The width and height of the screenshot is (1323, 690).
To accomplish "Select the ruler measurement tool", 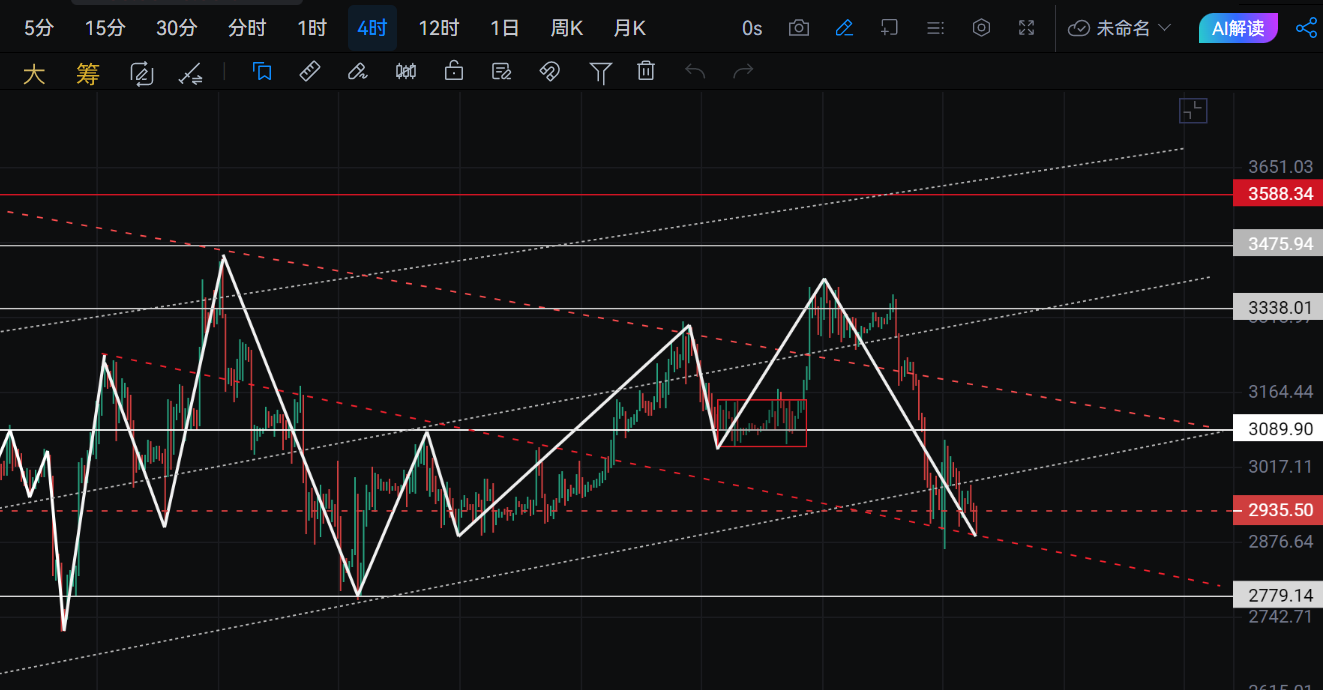I will point(310,71).
